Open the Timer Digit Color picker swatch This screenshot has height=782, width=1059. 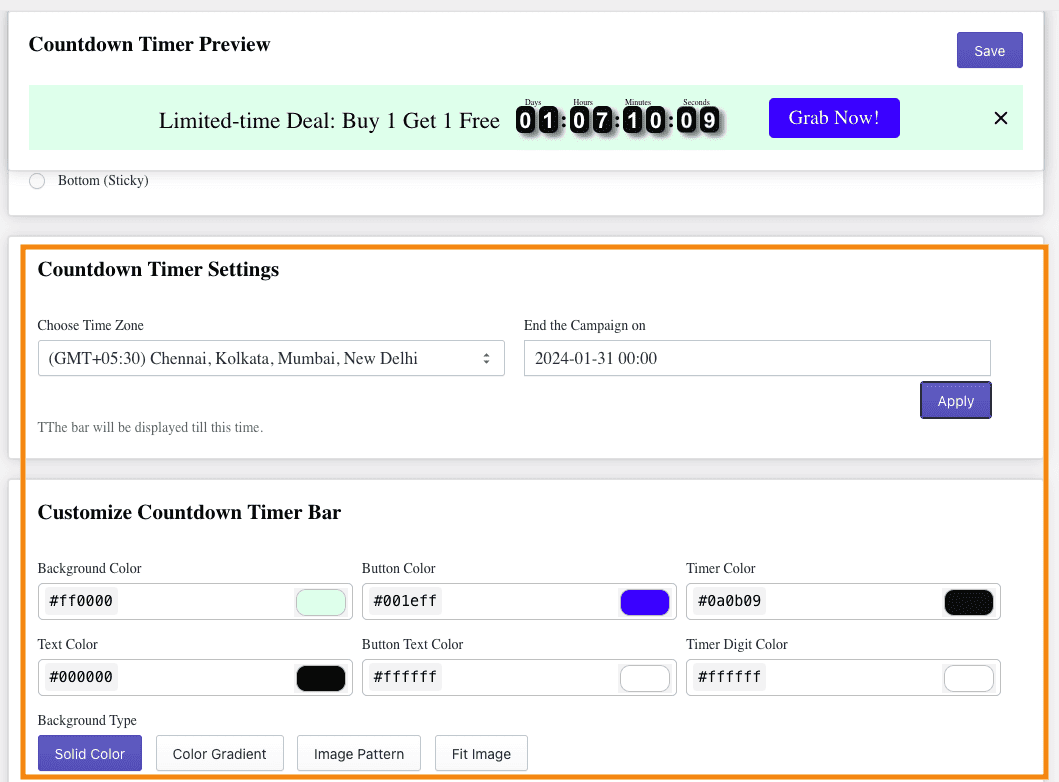[x=968, y=677]
